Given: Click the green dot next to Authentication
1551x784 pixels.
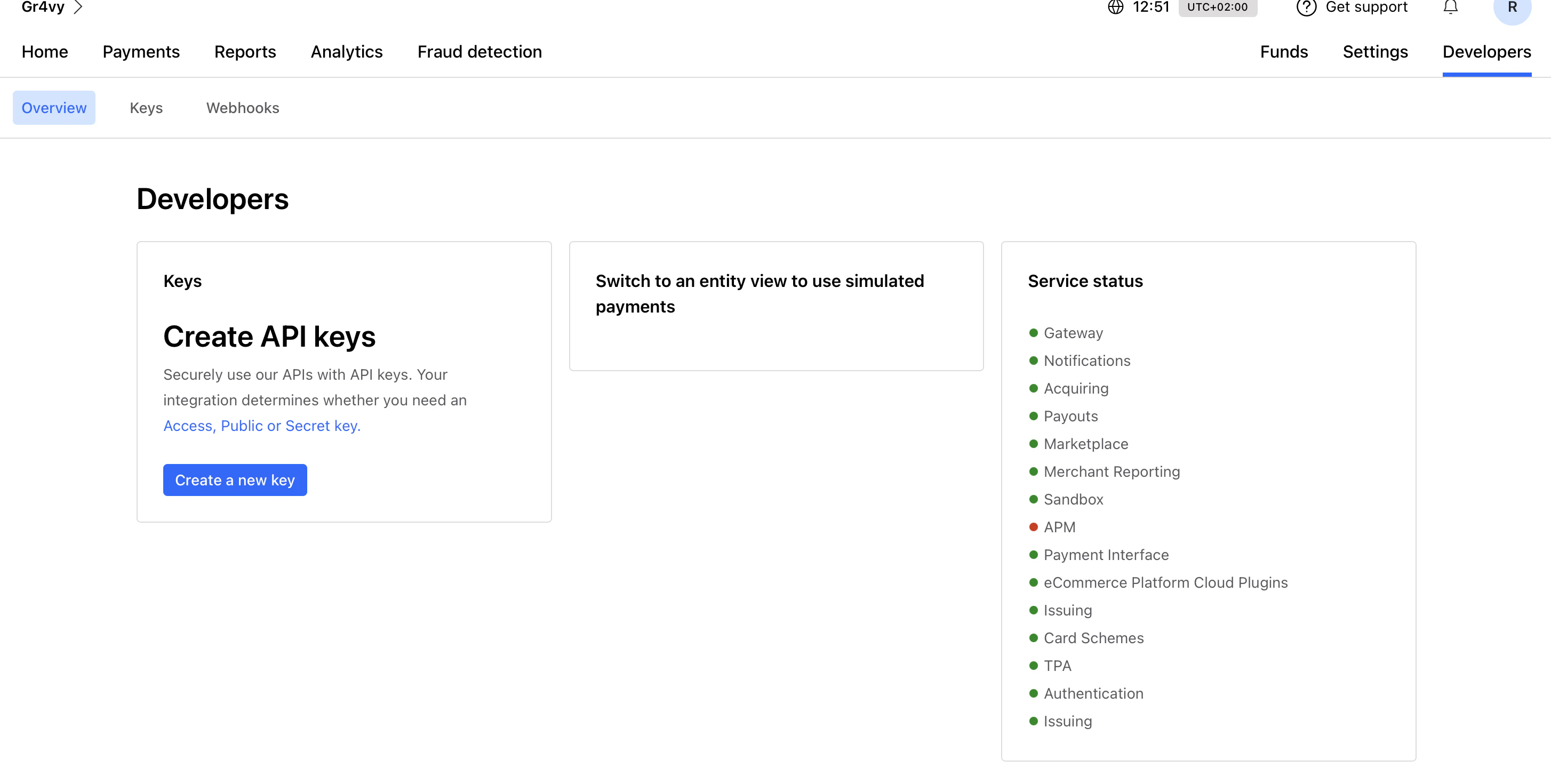Looking at the screenshot, I should (1034, 693).
